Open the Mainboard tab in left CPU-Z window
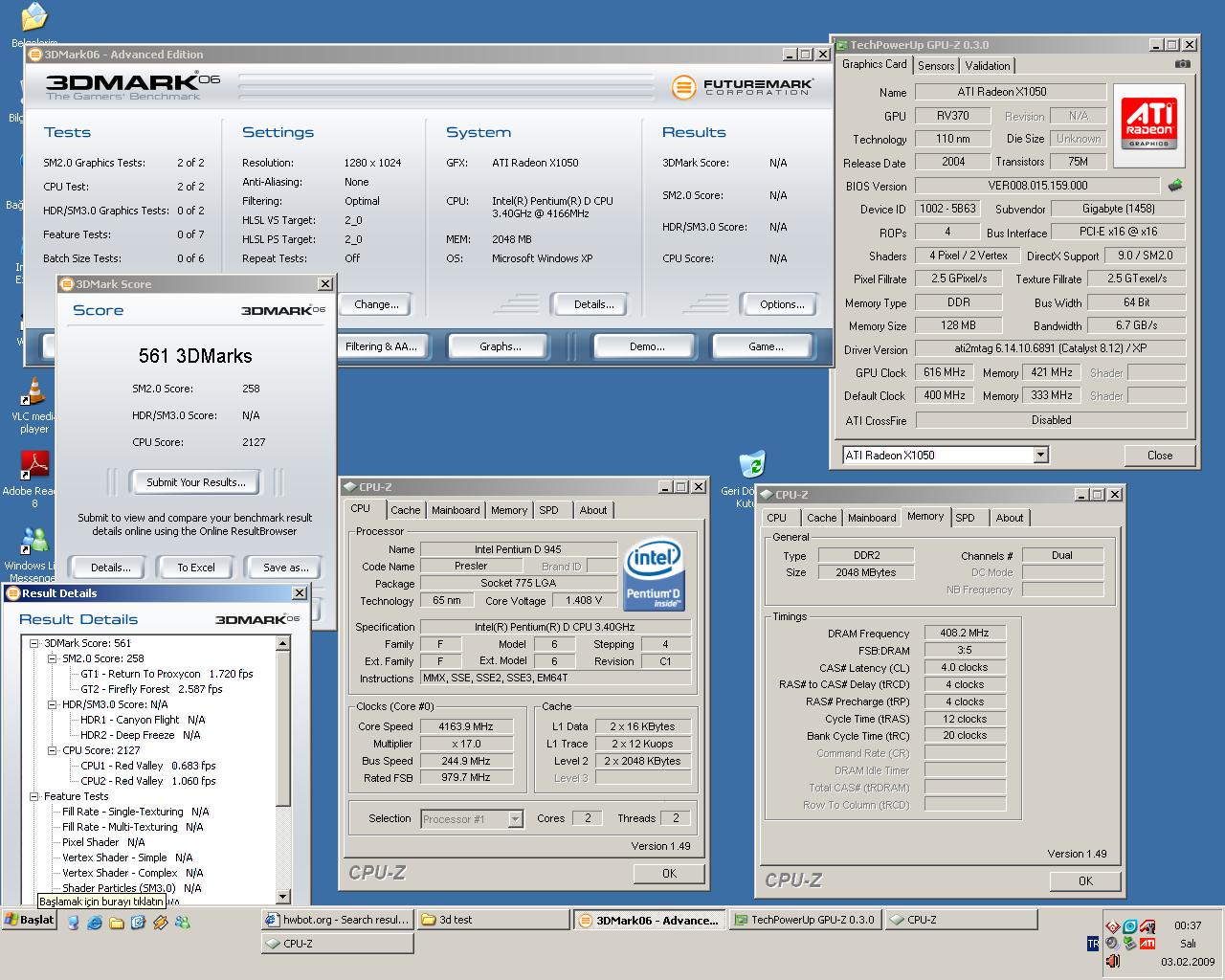Image resolution: width=1225 pixels, height=980 pixels. [x=456, y=510]
